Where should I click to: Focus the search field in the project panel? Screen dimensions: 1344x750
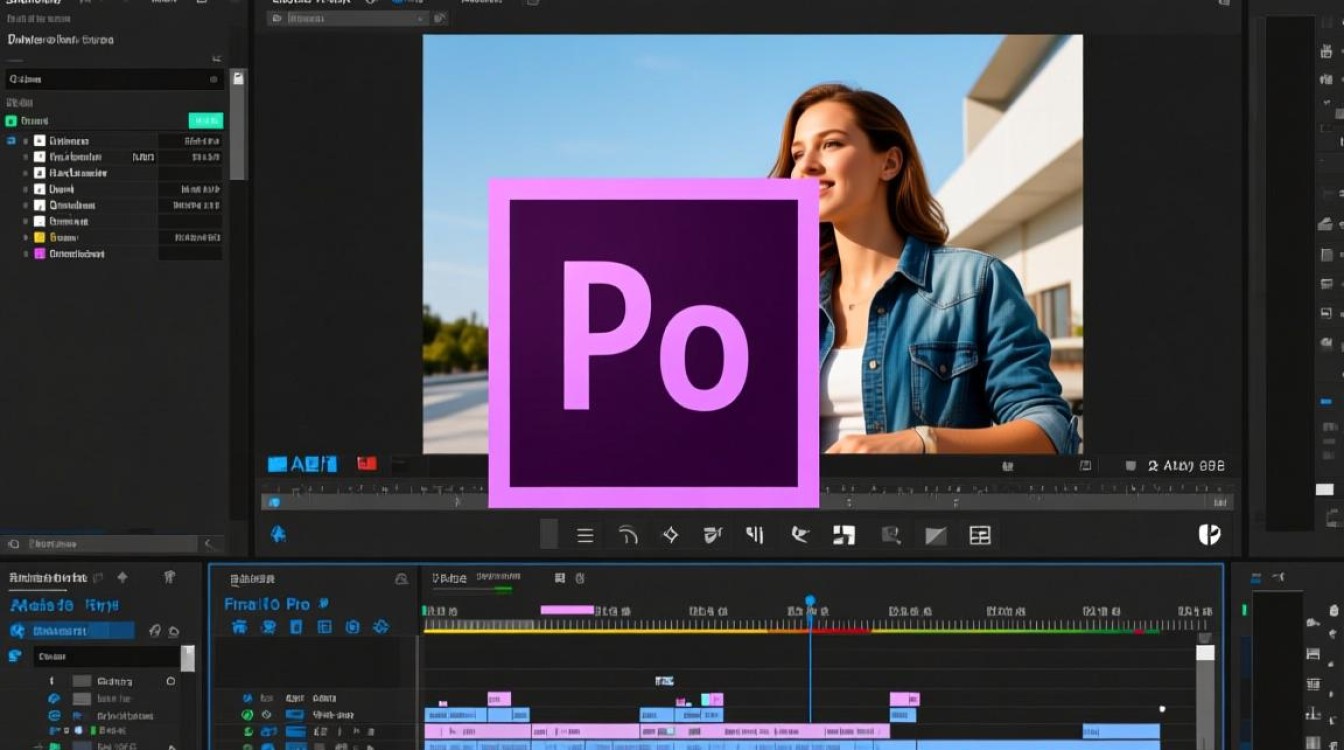point(113,79)
